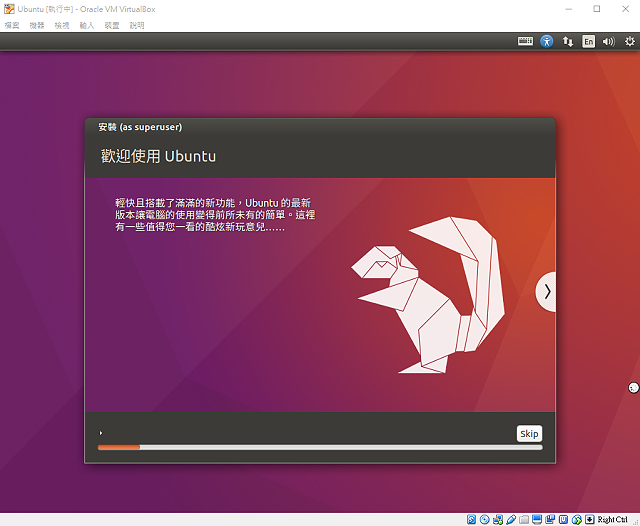Click the network adapters status icon
The height and width of the screenshot is (526, 640).
498,519
